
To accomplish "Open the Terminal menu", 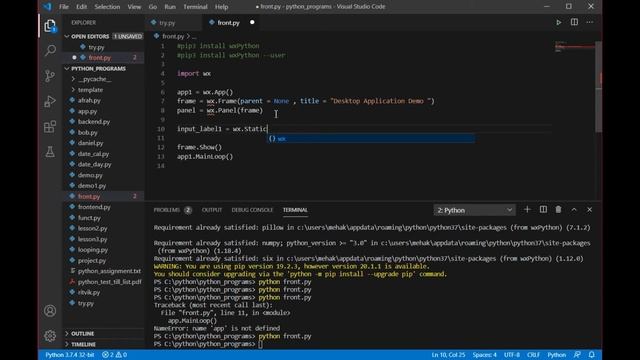I will (x=196, y=7).
